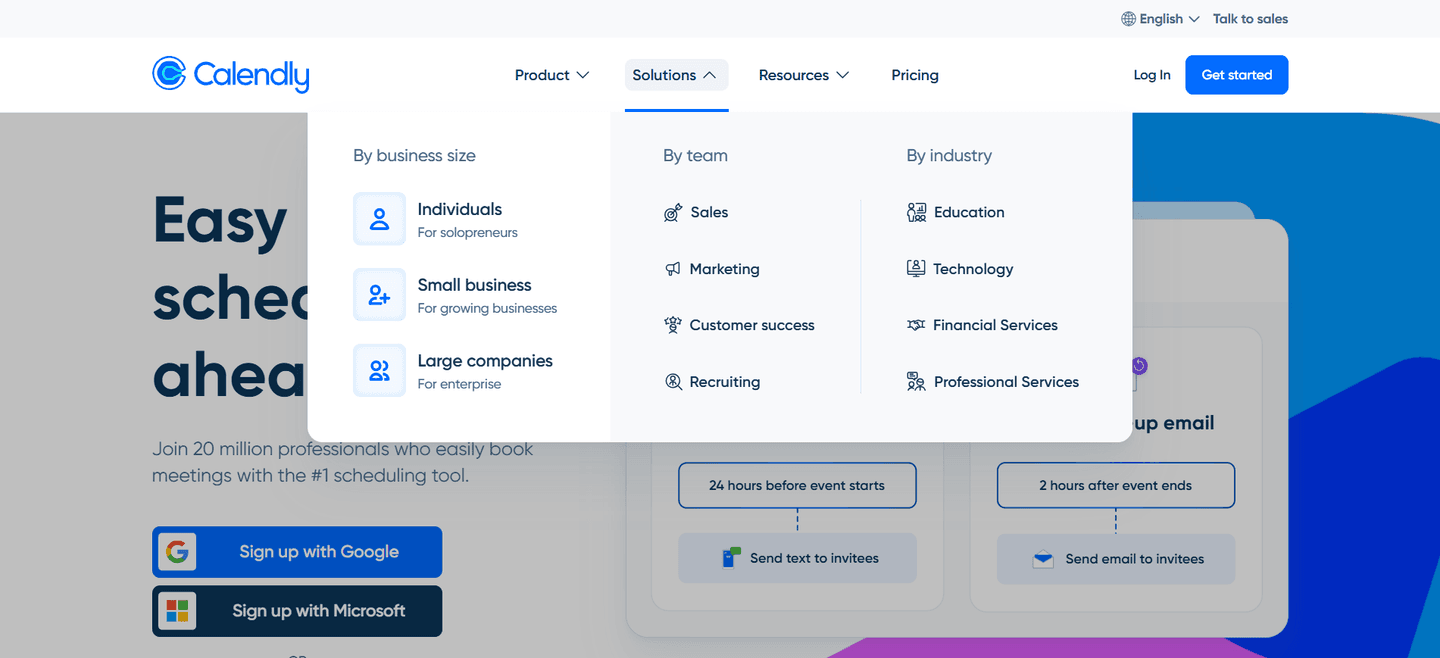The width and height of the screenshot is (1440, 658).
Task: Click the Financial Services handshake icon
Action: click(916, 325)
